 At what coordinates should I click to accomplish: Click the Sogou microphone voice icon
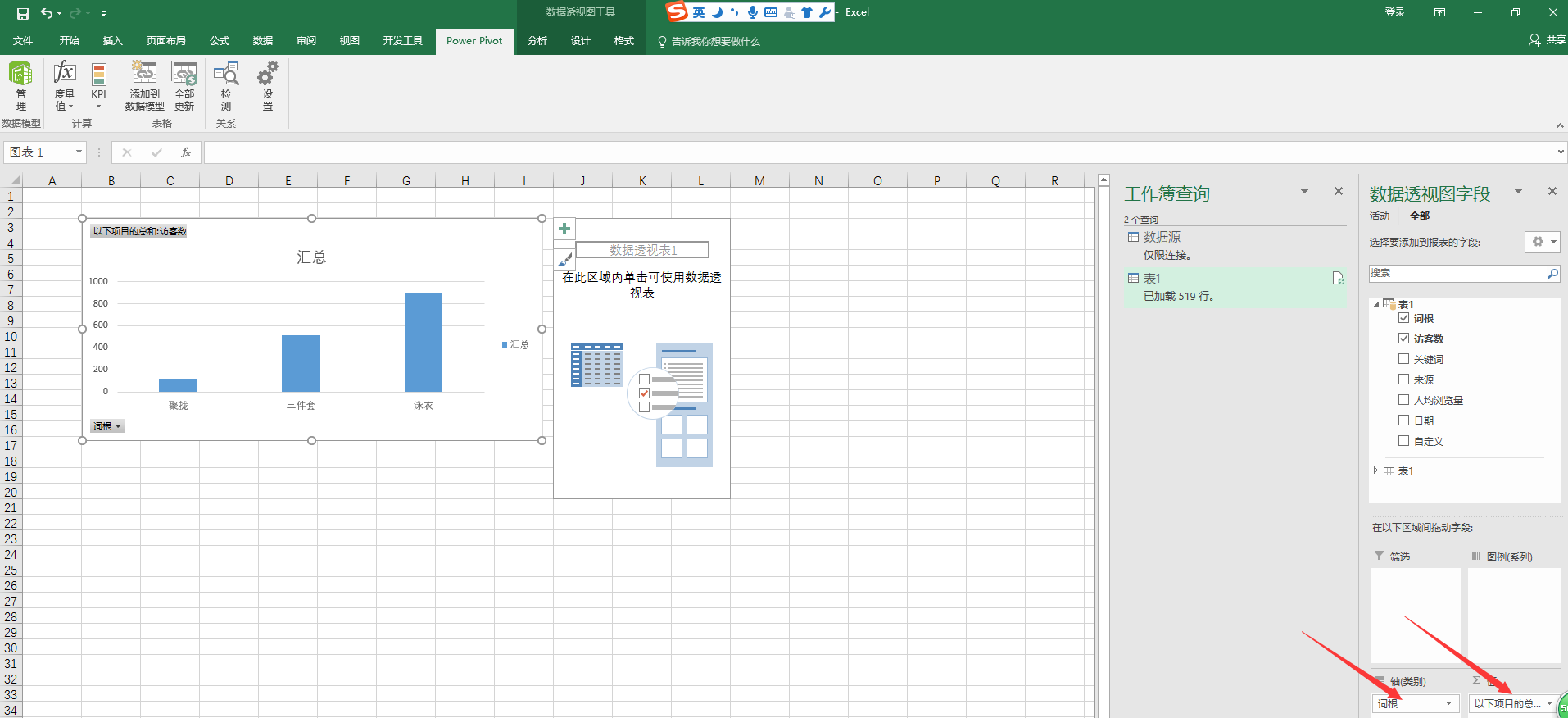pos(753,12)
